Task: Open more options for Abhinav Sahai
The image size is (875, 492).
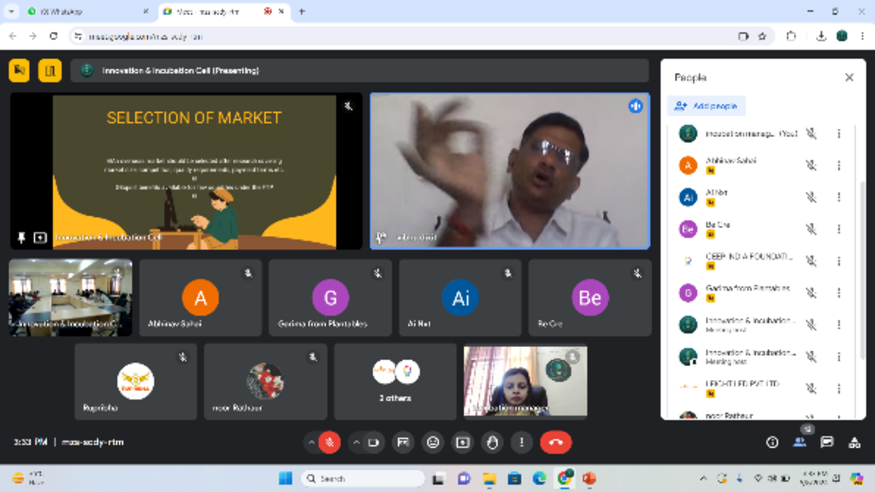Action: [838, 166]
